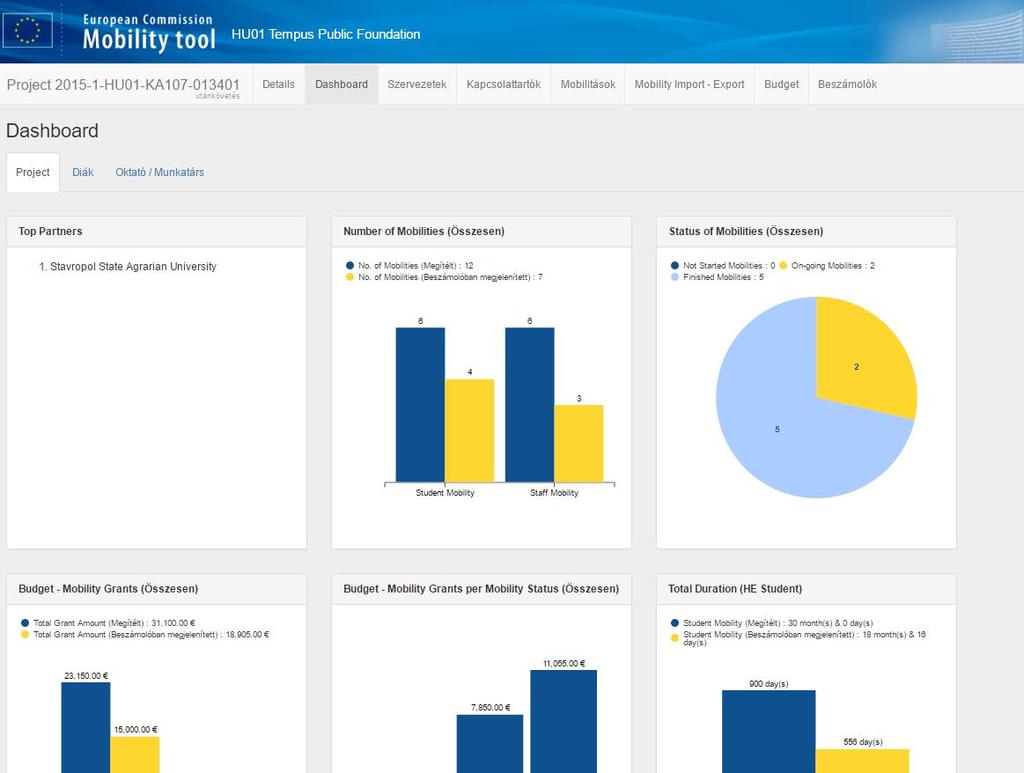Viewport: 1024px width, 773px height.
Task: Toggle Student Mobility (Beszámolóban megjelenített) duration legend dot
Action: click(x=675, y=638)
